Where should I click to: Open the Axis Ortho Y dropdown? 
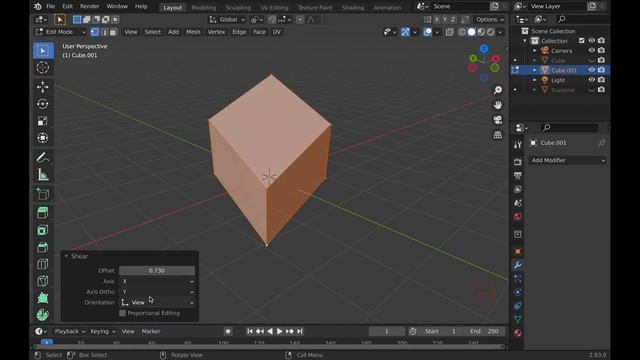coord(157,292)
